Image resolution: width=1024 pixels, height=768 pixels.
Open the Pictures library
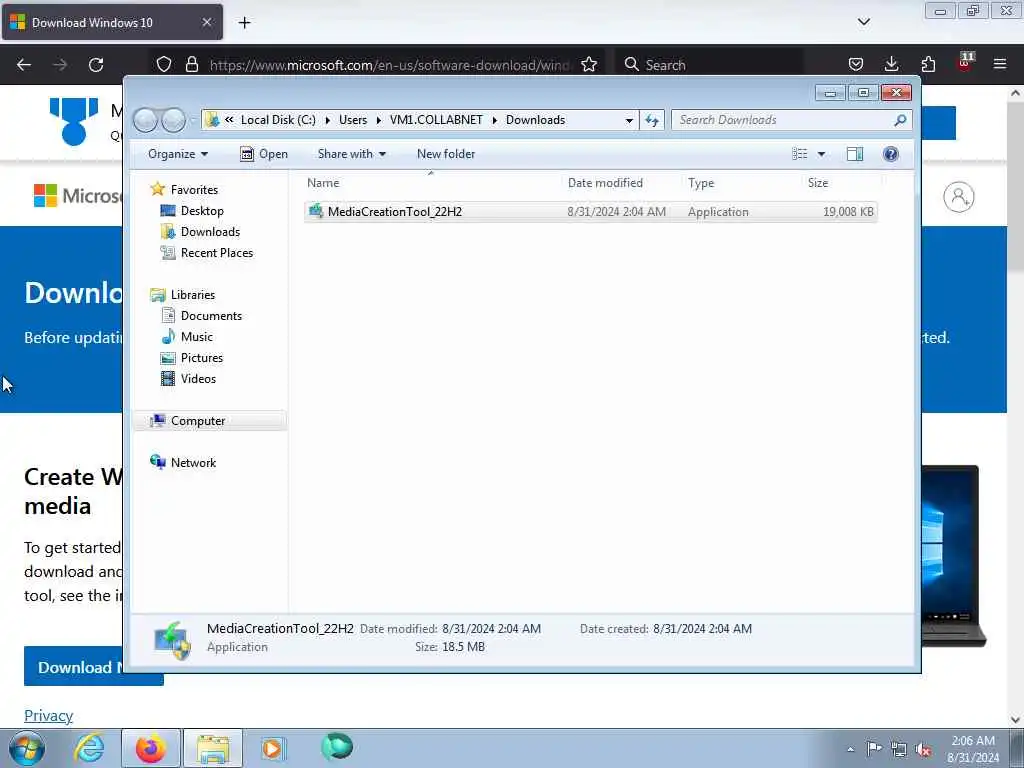202,358
